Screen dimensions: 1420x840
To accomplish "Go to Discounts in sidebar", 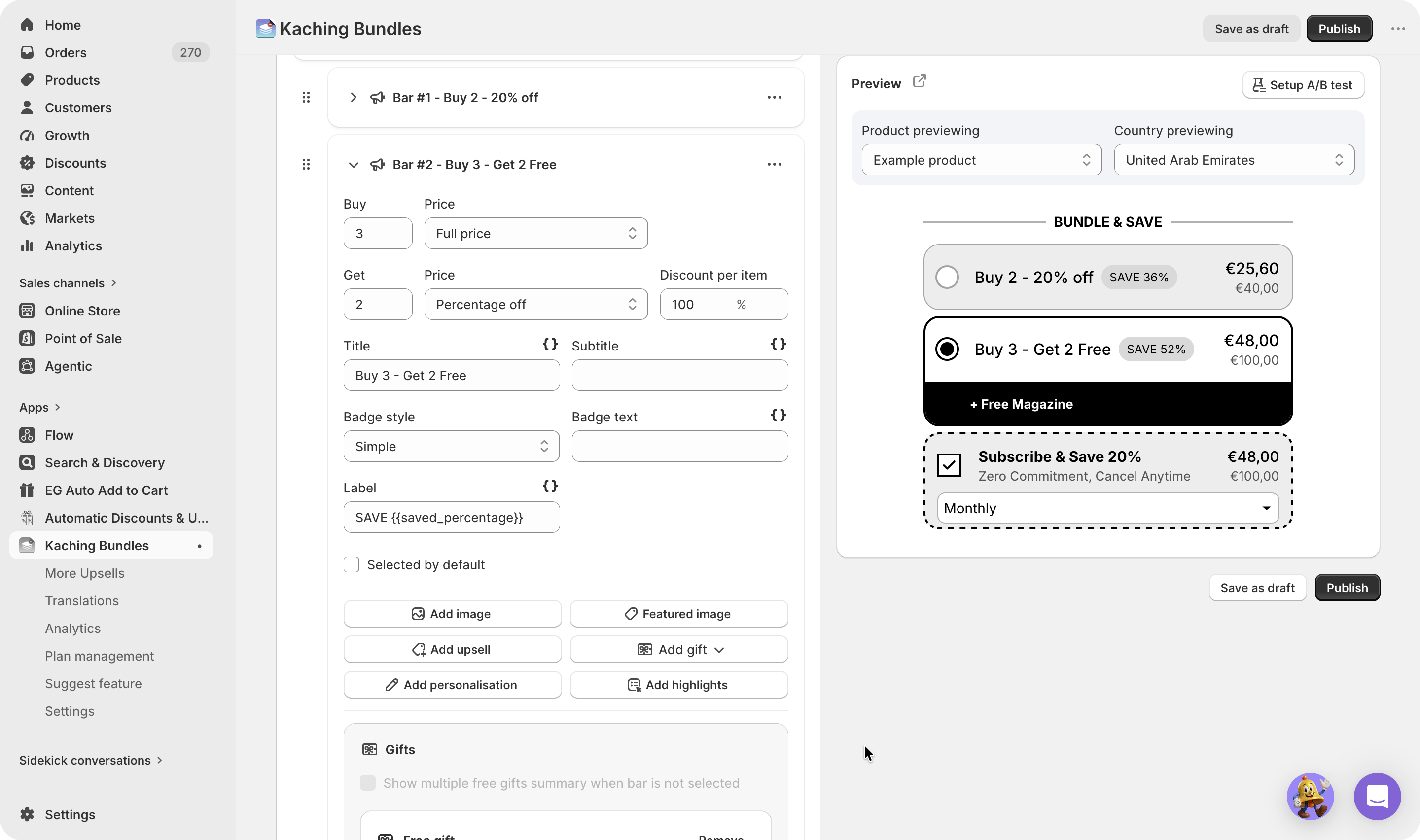I will coord(75,163).
